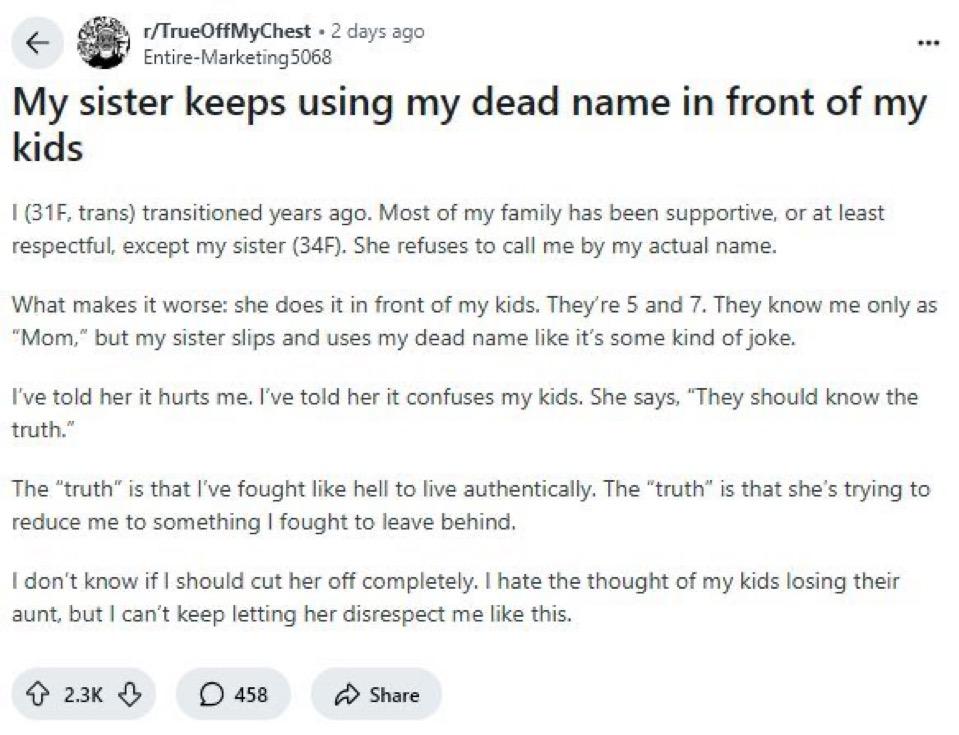The height and width of the screenshot is (735, 959).
Task: Click the quoted word "Mom" in the post
Action: (x=47, y=337)
